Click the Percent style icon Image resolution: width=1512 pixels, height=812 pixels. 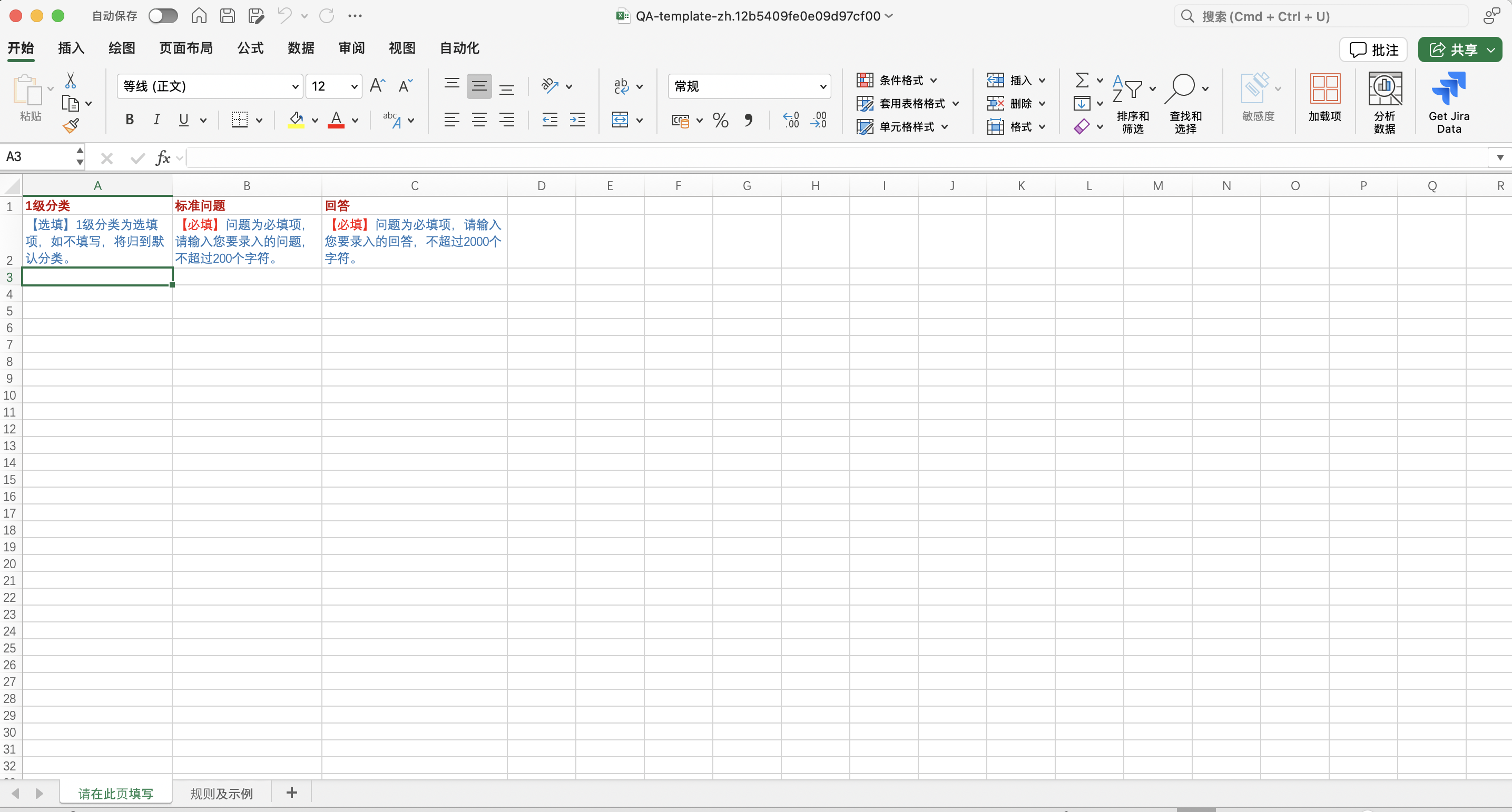720,120
